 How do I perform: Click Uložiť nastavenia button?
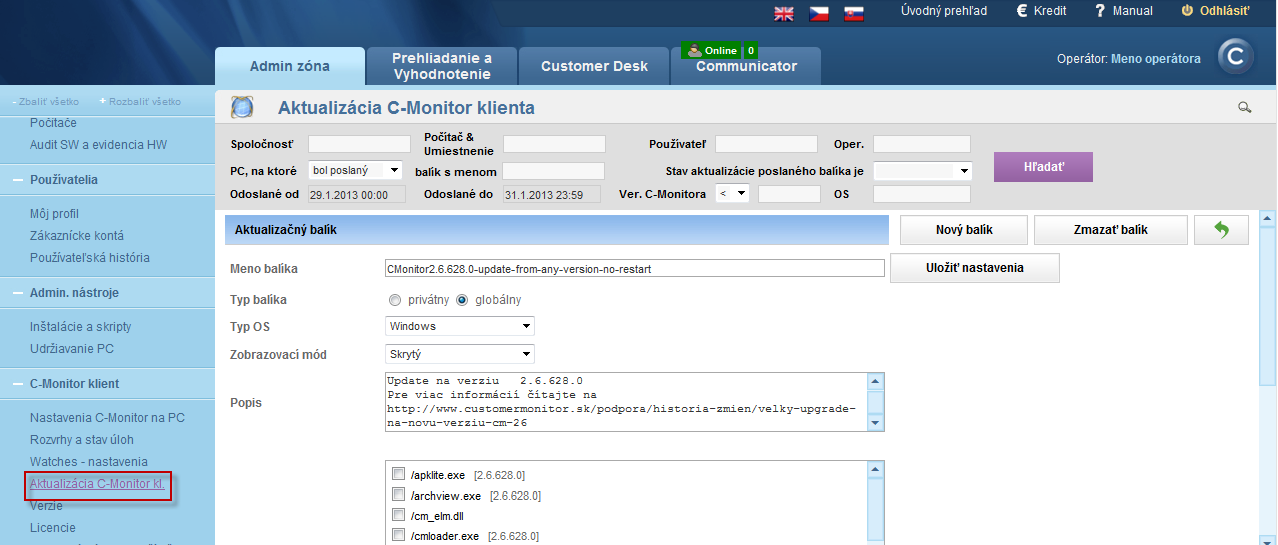974,268
